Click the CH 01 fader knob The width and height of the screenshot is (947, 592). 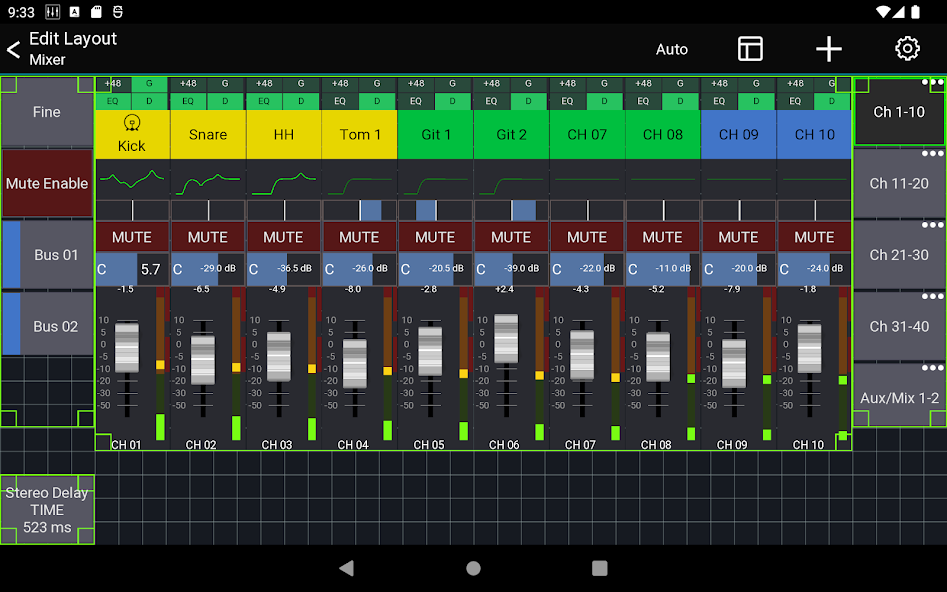click(x=127, y=348)
